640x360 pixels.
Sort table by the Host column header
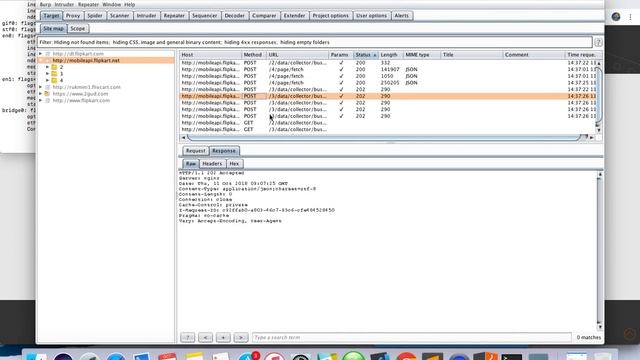click(x=210, y=55)
